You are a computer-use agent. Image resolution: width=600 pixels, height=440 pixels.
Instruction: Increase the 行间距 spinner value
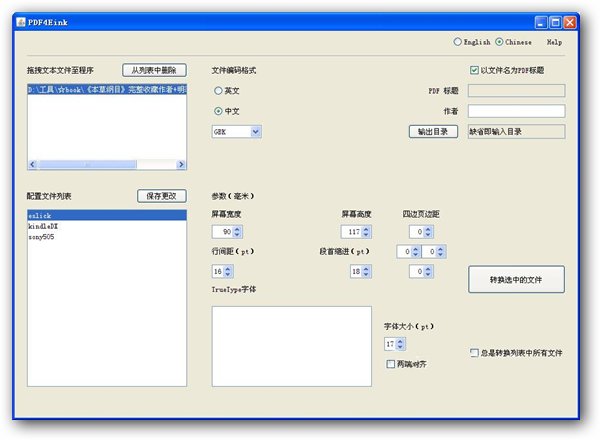click(227, 268)
